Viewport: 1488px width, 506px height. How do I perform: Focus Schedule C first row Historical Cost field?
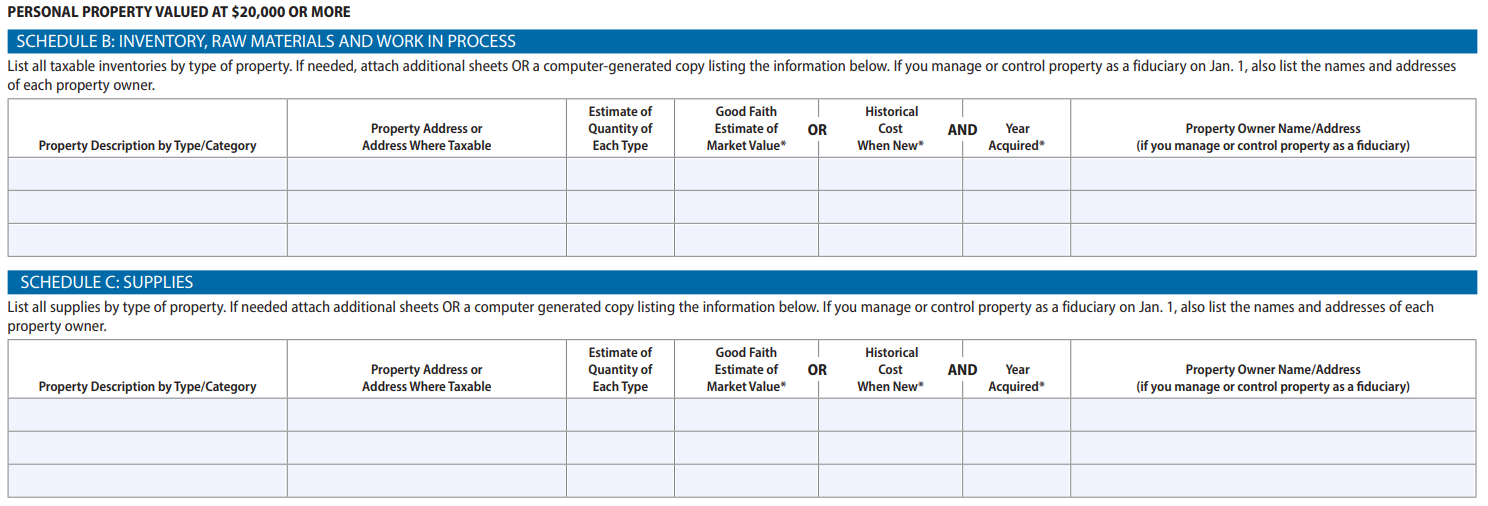[x=890, y=415]
